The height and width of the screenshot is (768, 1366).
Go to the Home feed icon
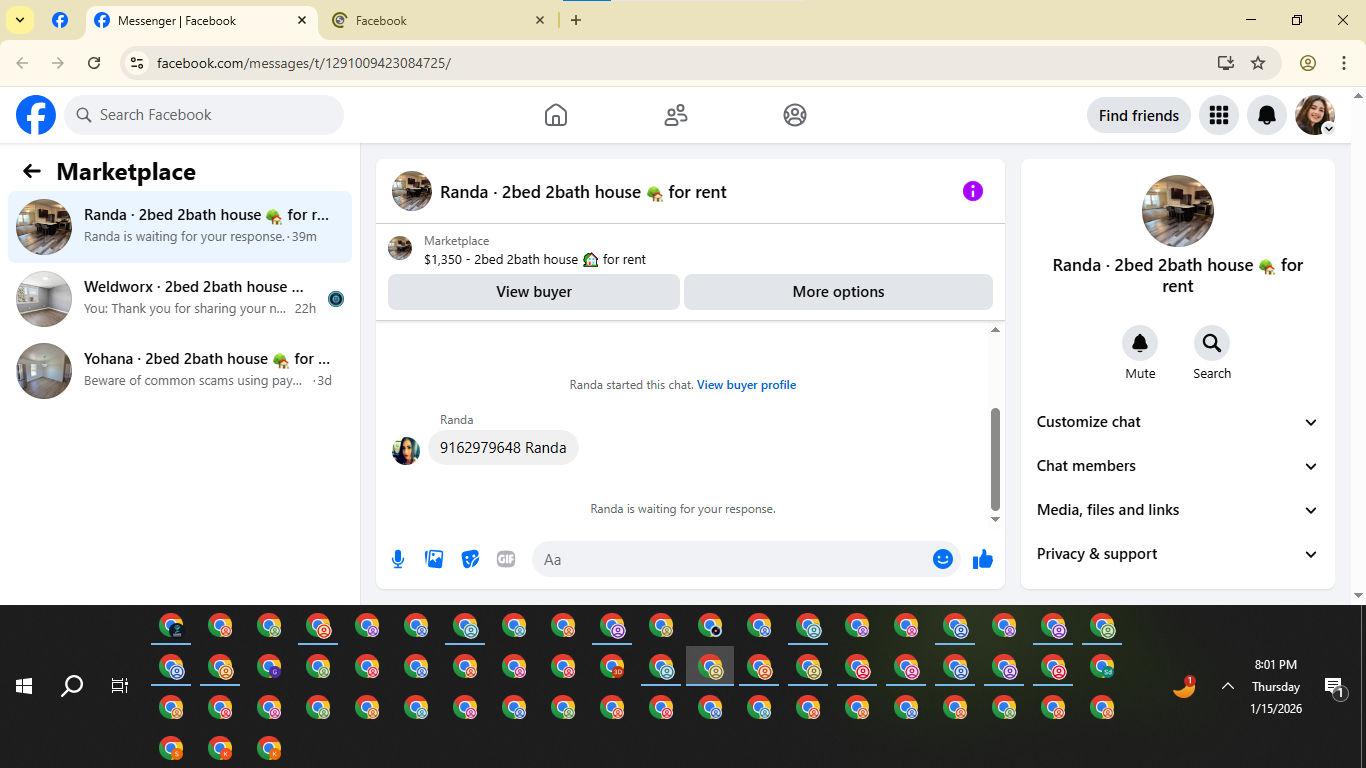[556, 115]
